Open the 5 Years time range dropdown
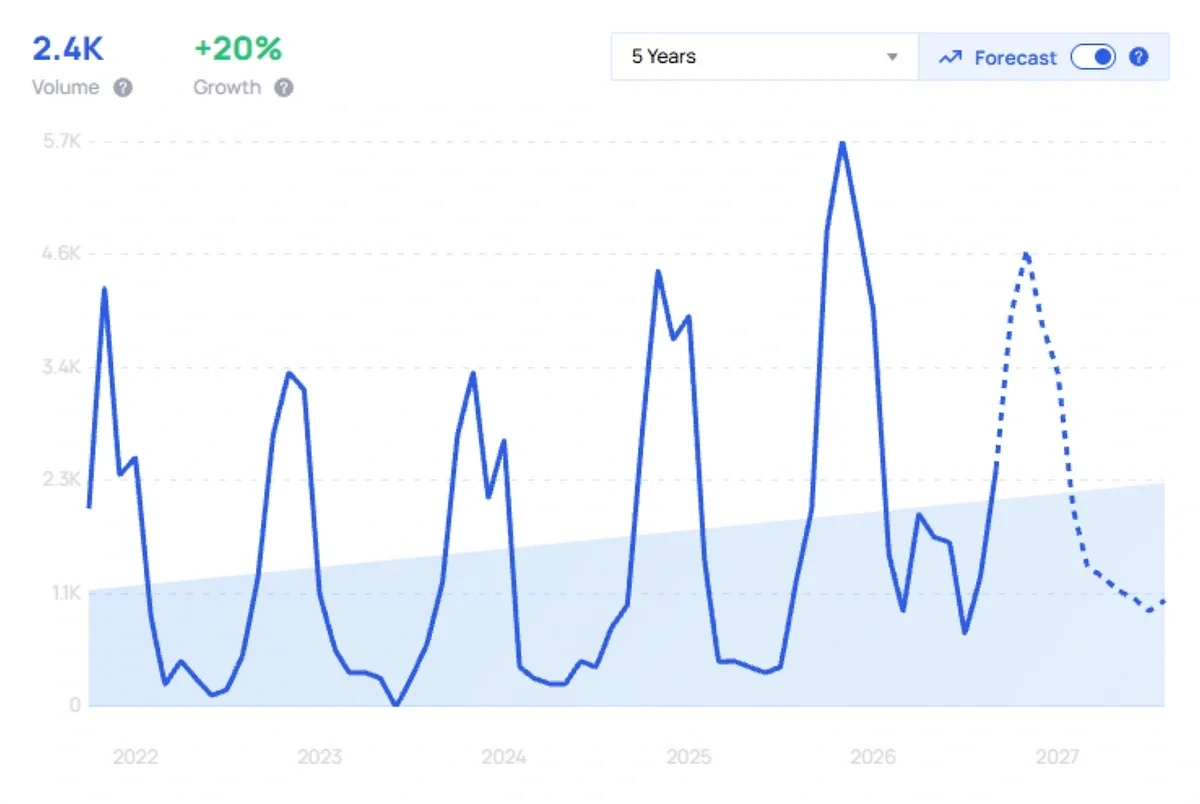 pos(765,57)
